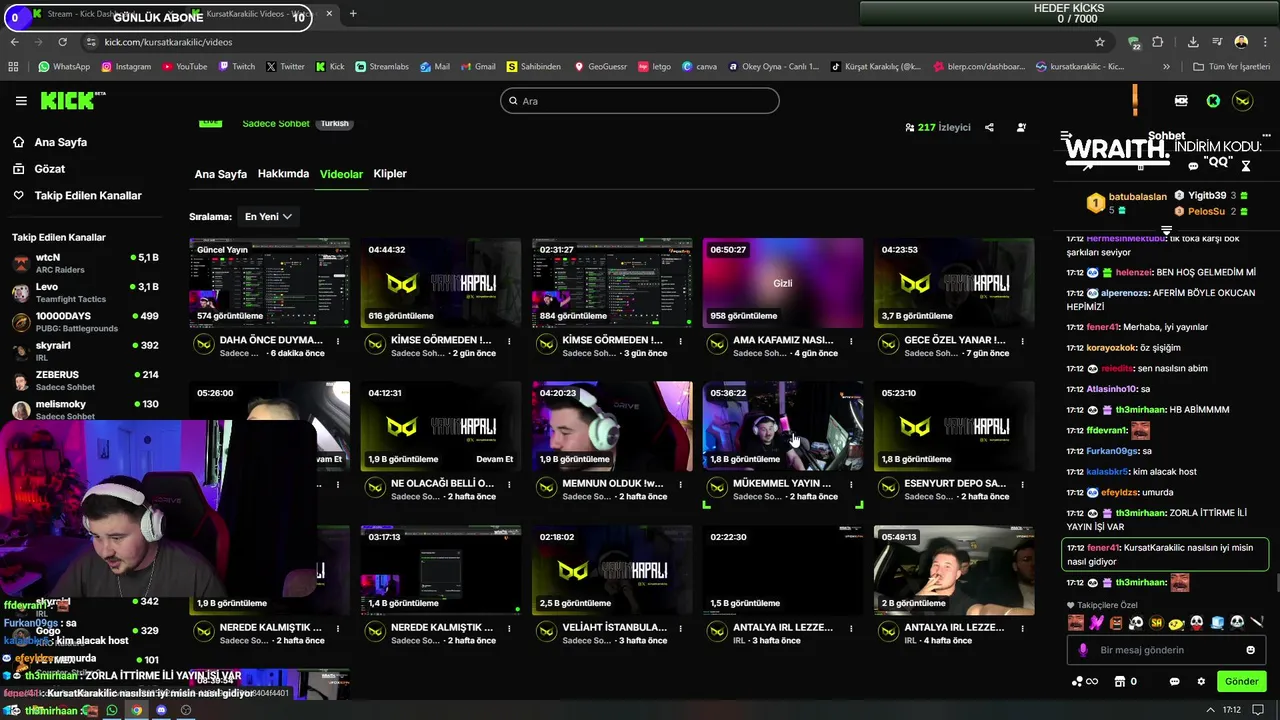Open the hamburger sidebar menu
The width and height of the screenshot is (1280, 720).
pos(21,101)
